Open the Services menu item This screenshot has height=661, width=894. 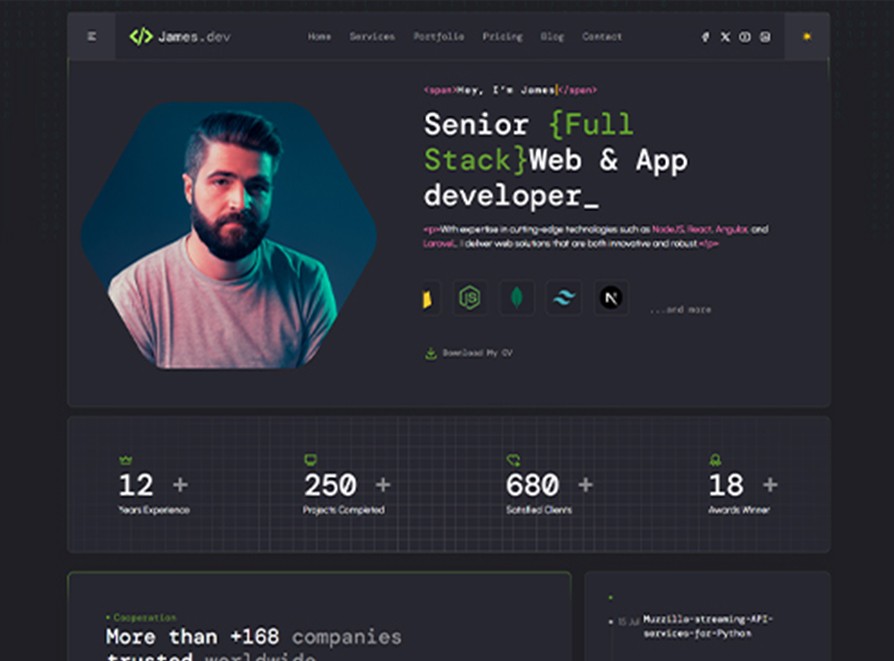coord(372,37)
